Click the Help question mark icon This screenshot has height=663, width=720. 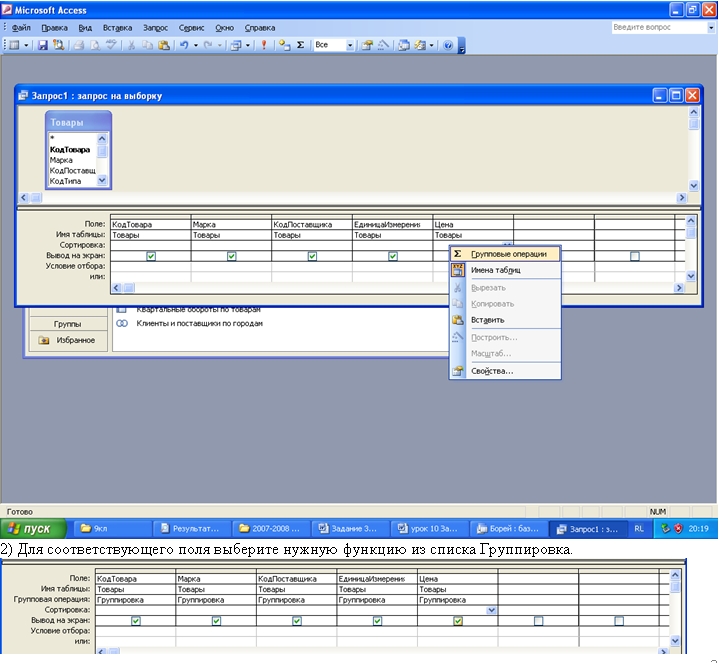447,46
